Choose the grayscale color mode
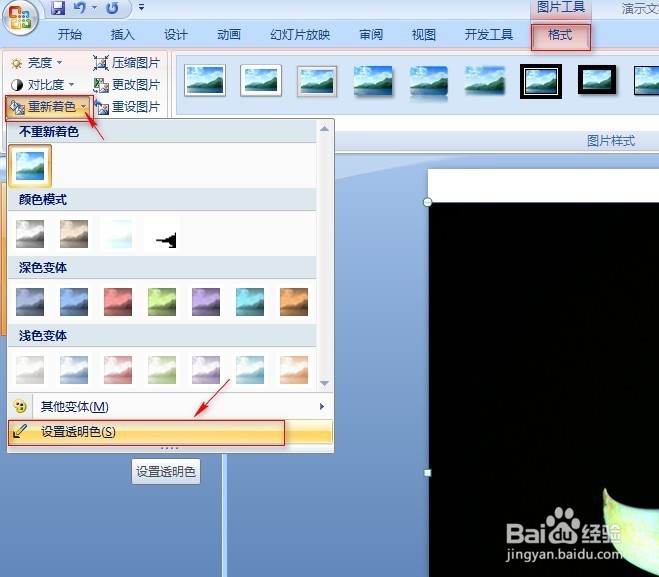The width and height of the screenshot is (659, 577). 30,234
